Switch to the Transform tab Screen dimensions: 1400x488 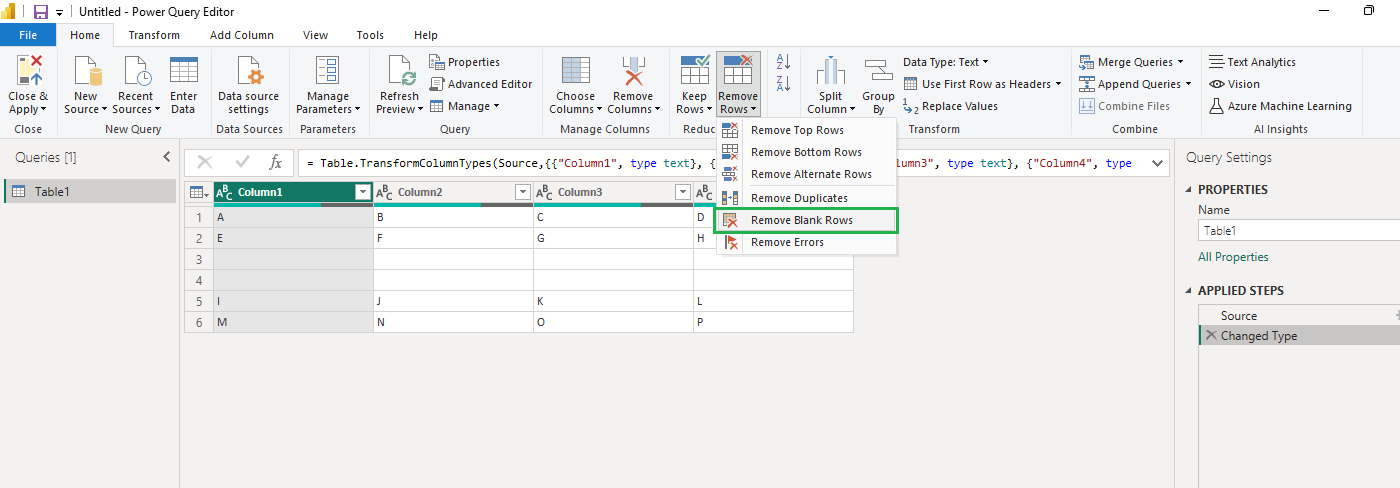154,35
